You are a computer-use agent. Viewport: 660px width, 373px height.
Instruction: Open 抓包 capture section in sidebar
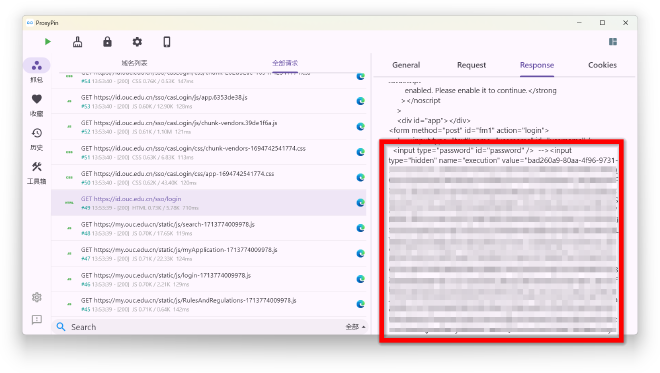point(37,71)
